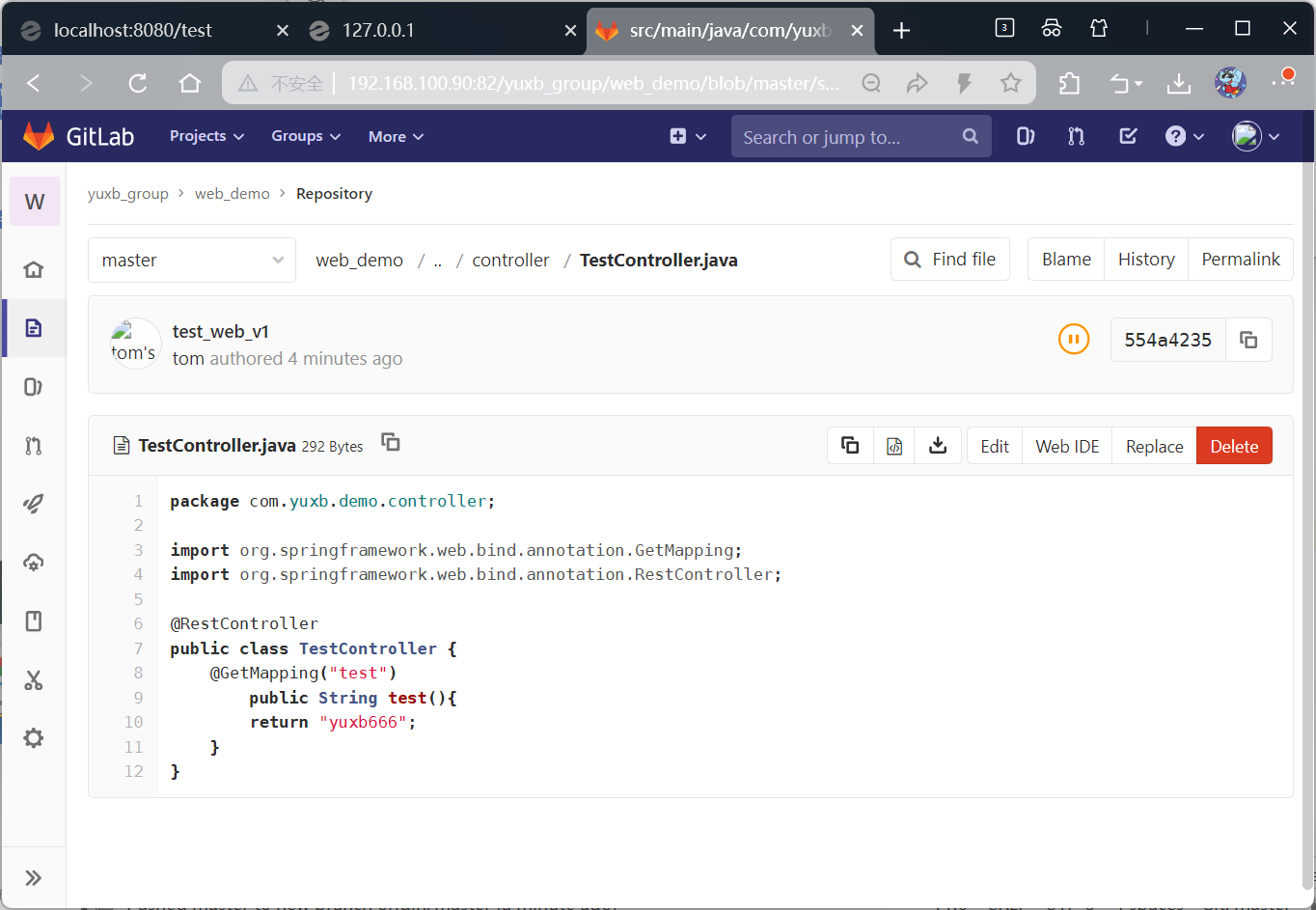Image resolution: width=1316 pixels, height=910 pixels.
Task: Open the new item plus dropdown
Action: tap(688, 137)
